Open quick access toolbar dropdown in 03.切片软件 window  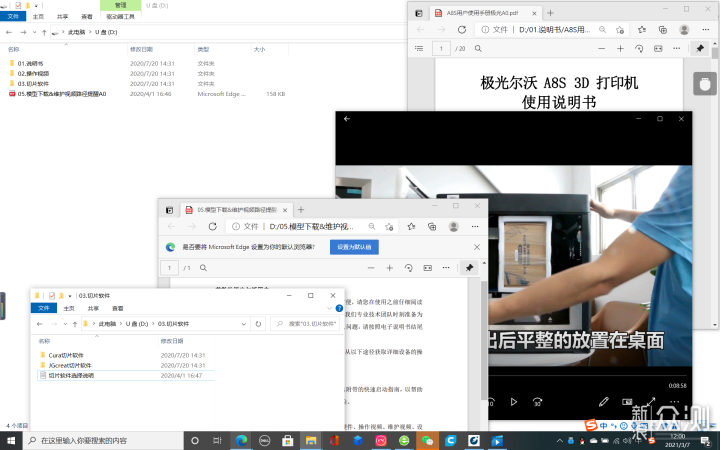(70, 296)
